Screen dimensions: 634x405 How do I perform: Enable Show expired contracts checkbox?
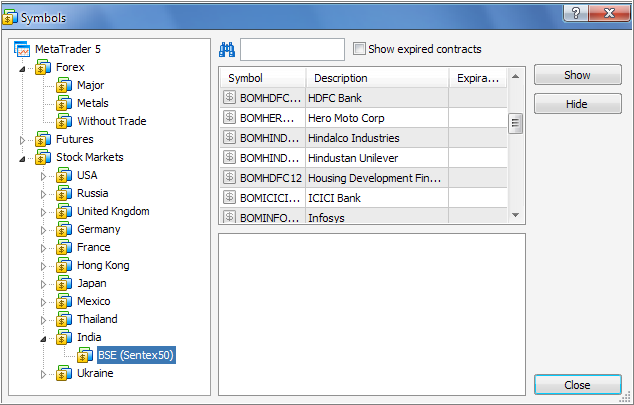(359, 49)
